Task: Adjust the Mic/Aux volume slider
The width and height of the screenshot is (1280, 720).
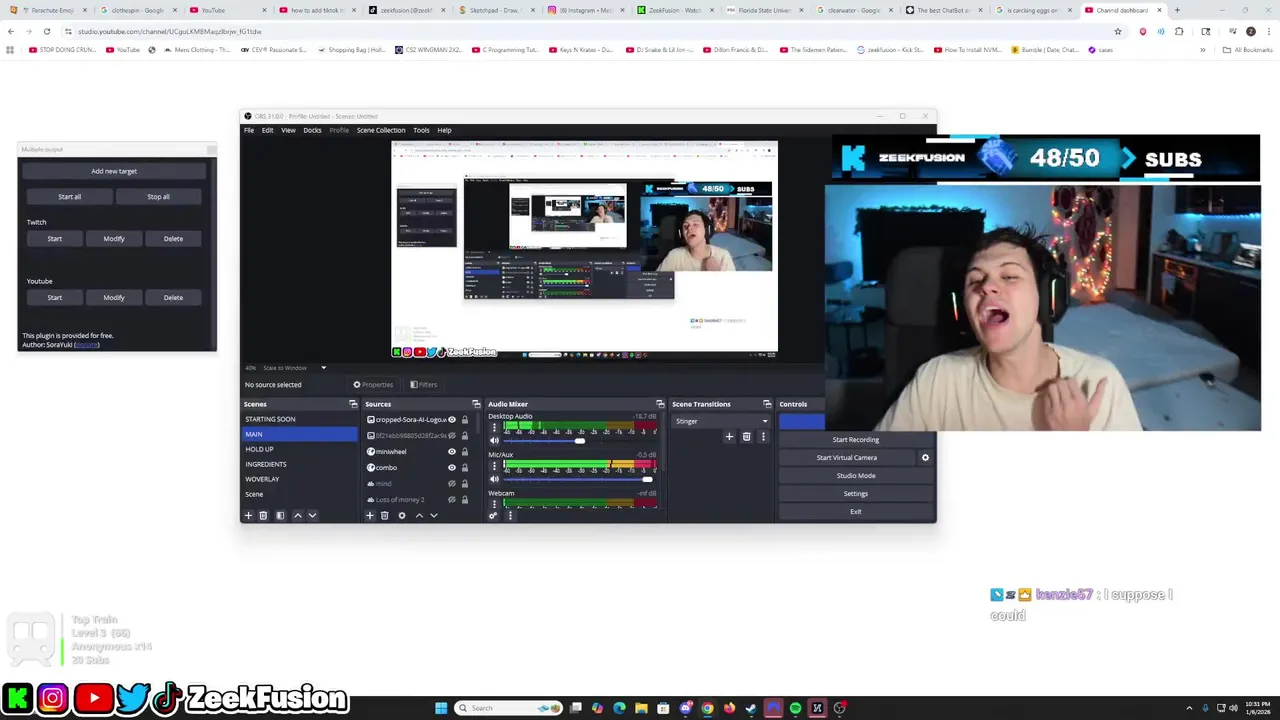Action: tap(646, 479)
